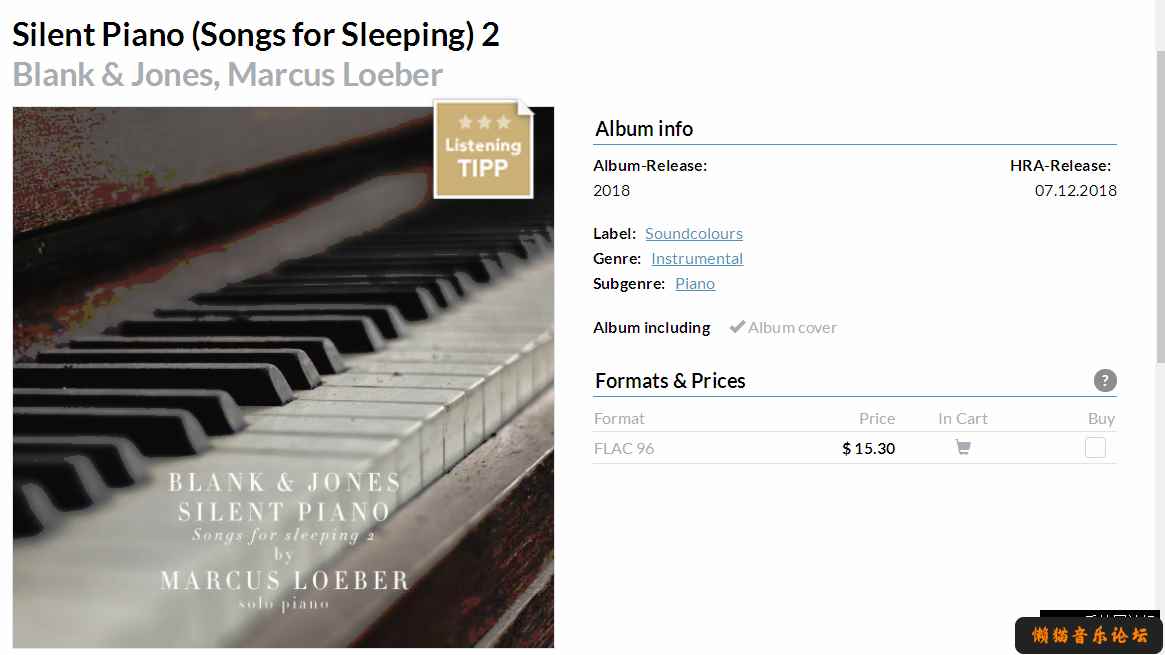Click the Listening TIPP gold badge
Viewport: 1165px width, 655px height.
pyautogui.click(x=484, y=149)
